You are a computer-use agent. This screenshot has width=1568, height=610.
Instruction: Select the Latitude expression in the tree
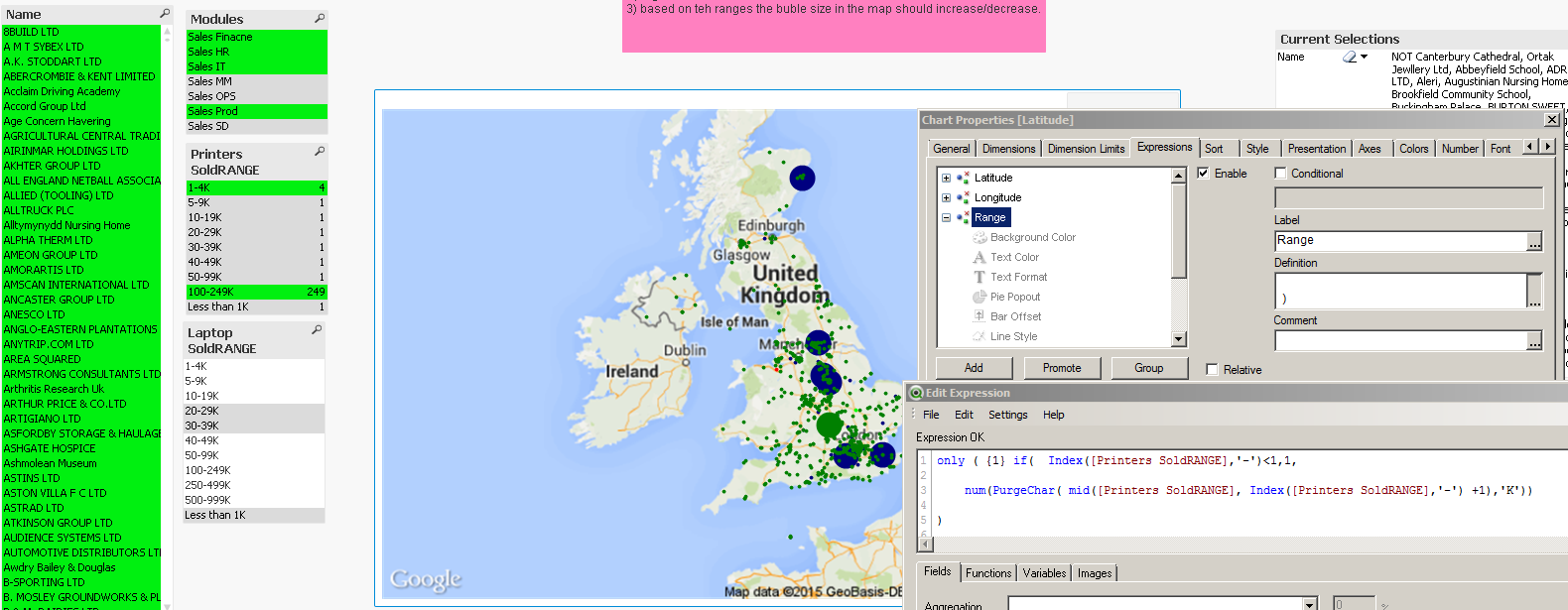click(x=993, y=178)
